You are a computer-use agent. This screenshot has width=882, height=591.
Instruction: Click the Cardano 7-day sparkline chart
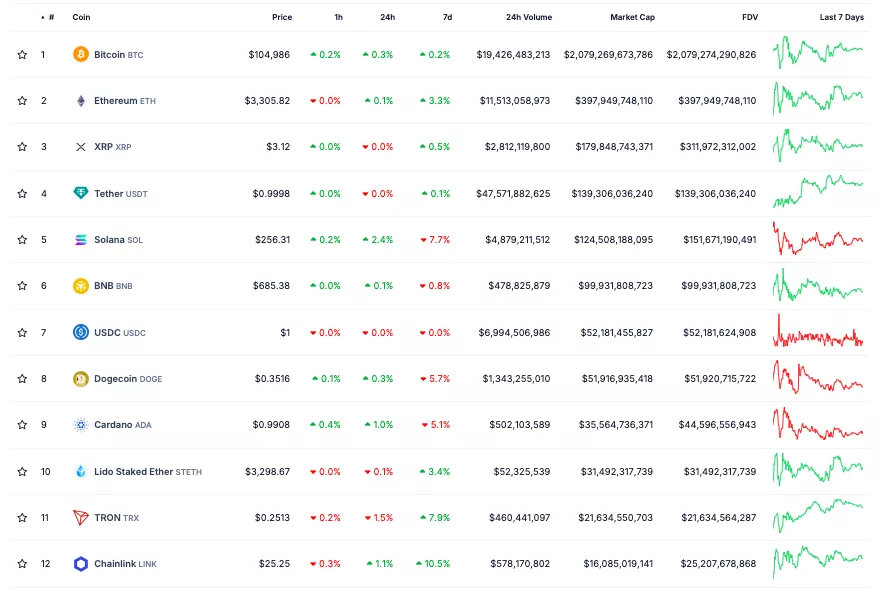coord(817,425)
